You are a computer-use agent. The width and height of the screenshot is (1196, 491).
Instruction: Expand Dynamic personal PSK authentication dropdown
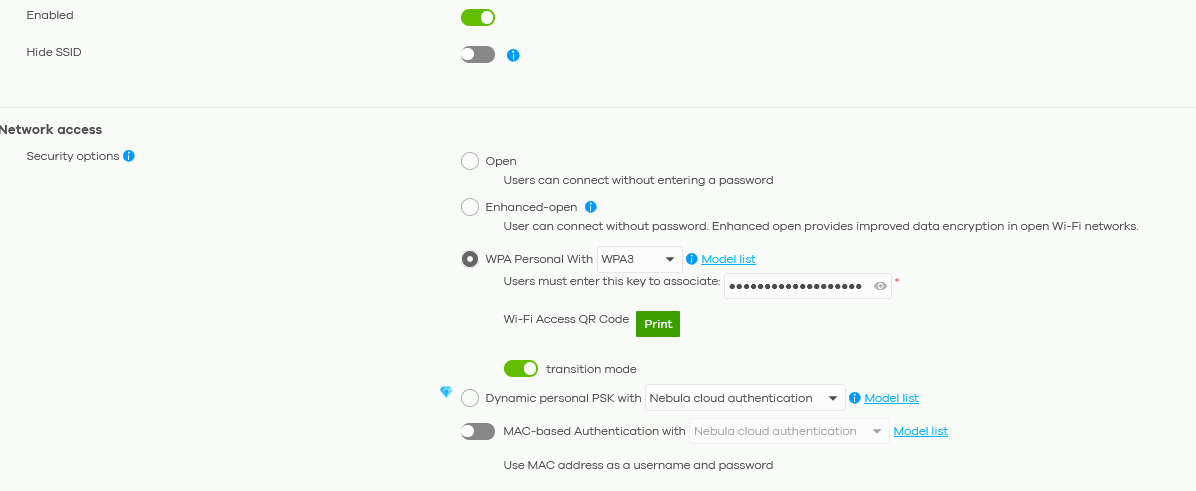coord(745,398)
